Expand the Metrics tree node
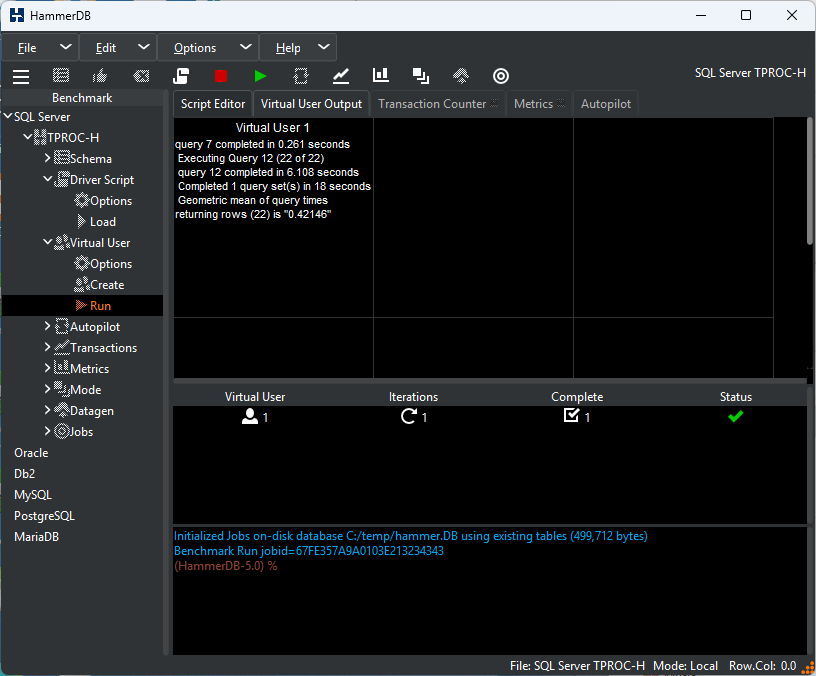 click(47, 368)
